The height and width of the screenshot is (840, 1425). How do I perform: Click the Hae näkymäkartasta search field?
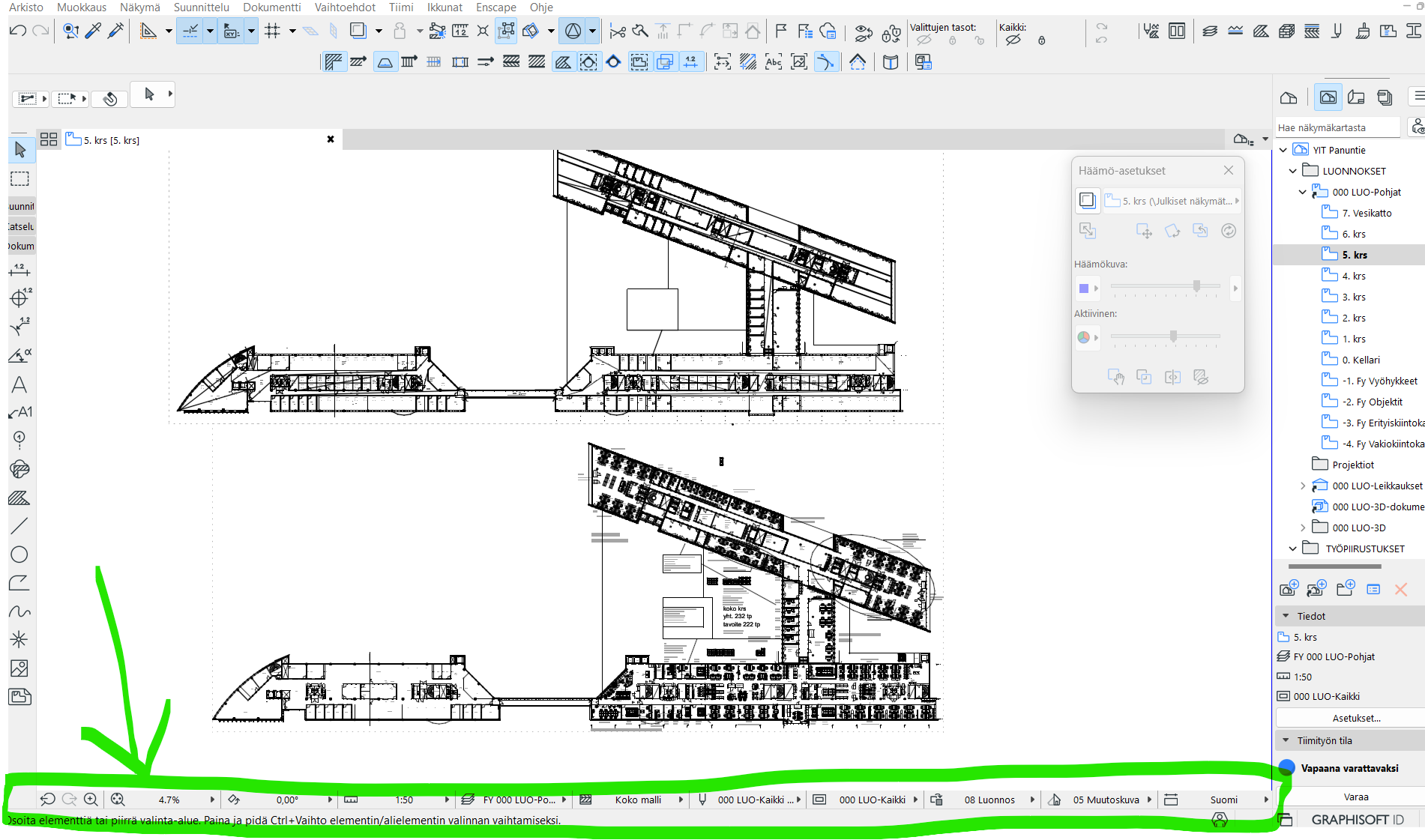(1337, 128)
